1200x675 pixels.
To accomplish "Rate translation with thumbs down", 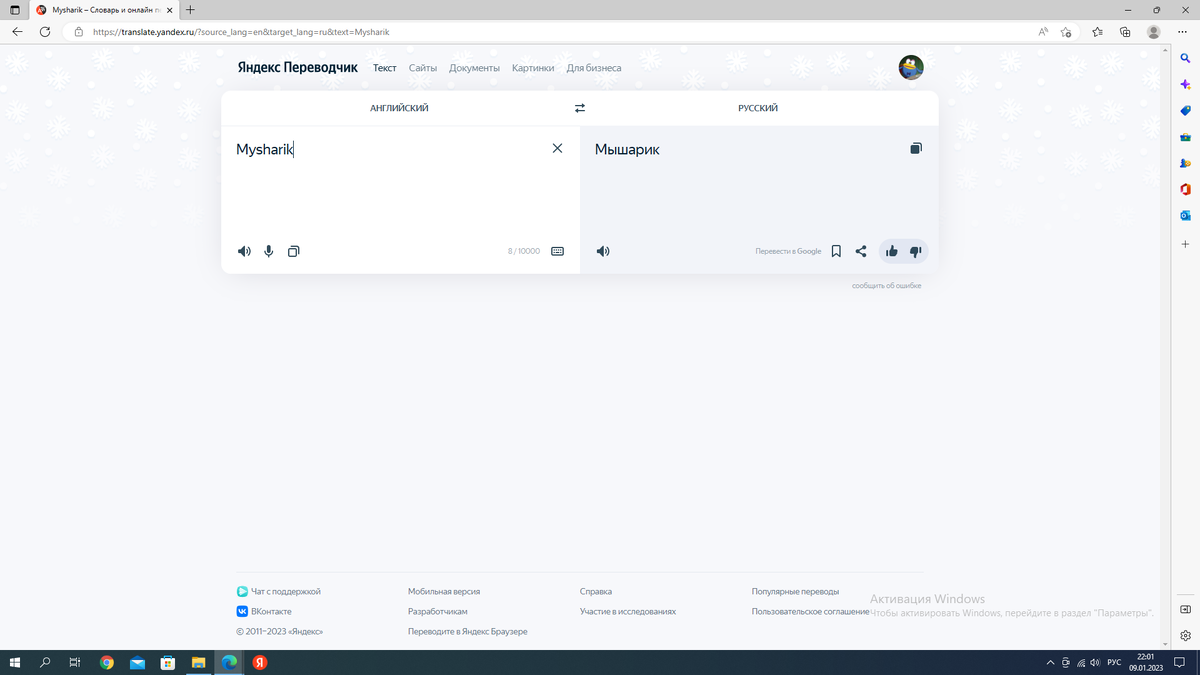I will pos(916,251).
